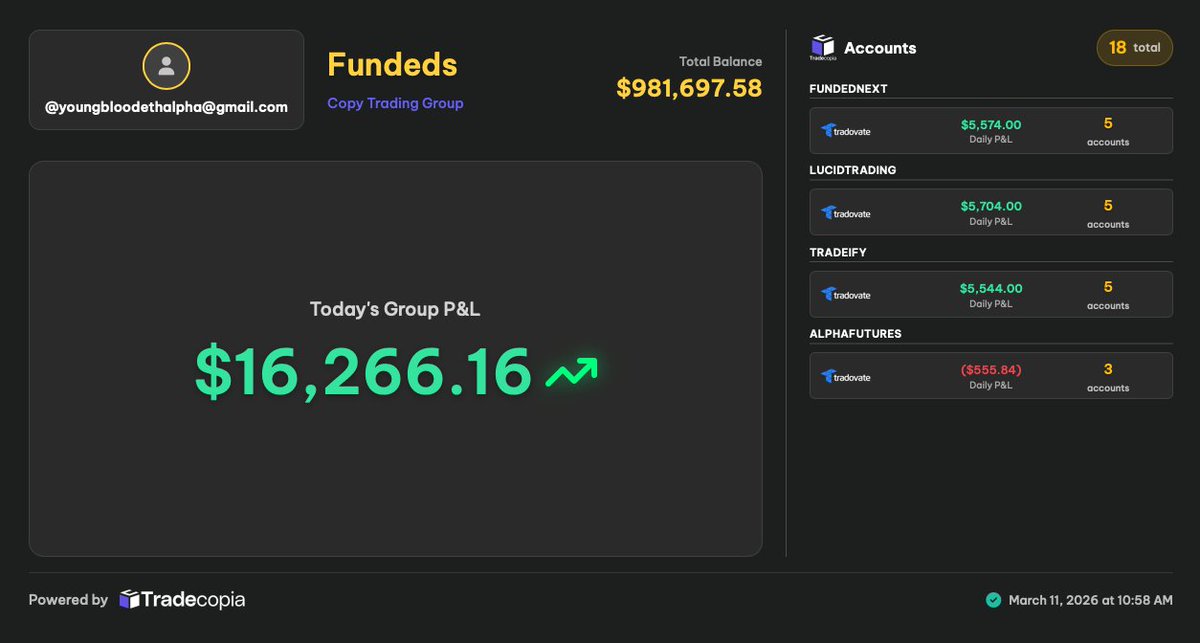Click the Fundeds group title
This screenshot has height=643, width=1200.
point(392,64)
